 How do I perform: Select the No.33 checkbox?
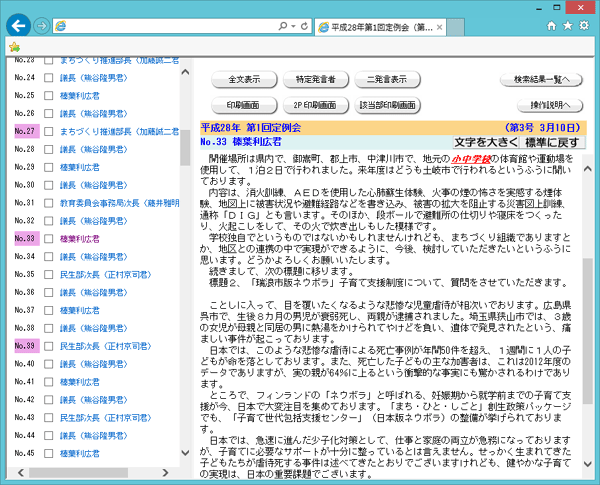click(49, 239)
